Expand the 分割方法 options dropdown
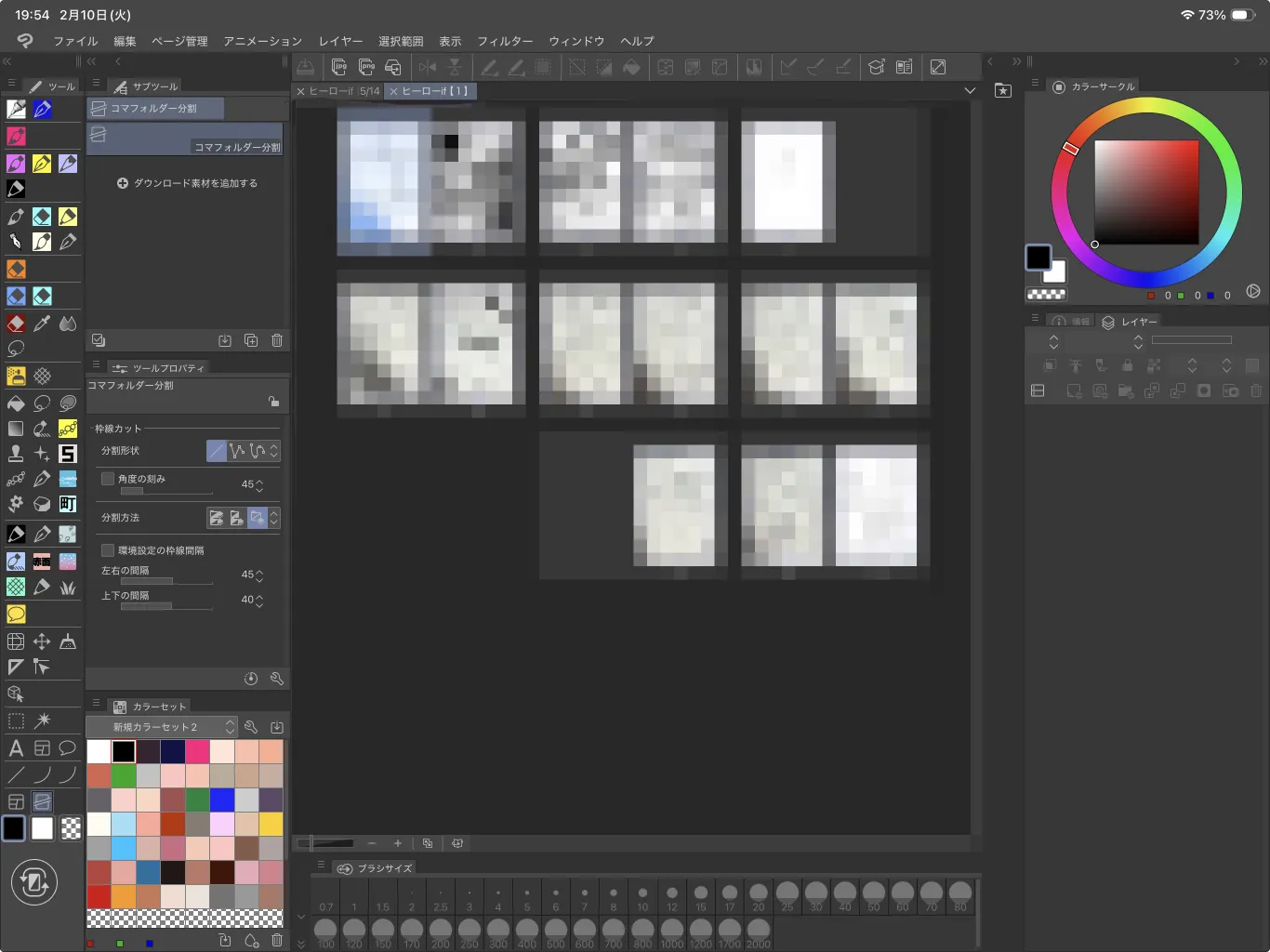The width and height of the screenshot is (1270, 952). [274, 518]
